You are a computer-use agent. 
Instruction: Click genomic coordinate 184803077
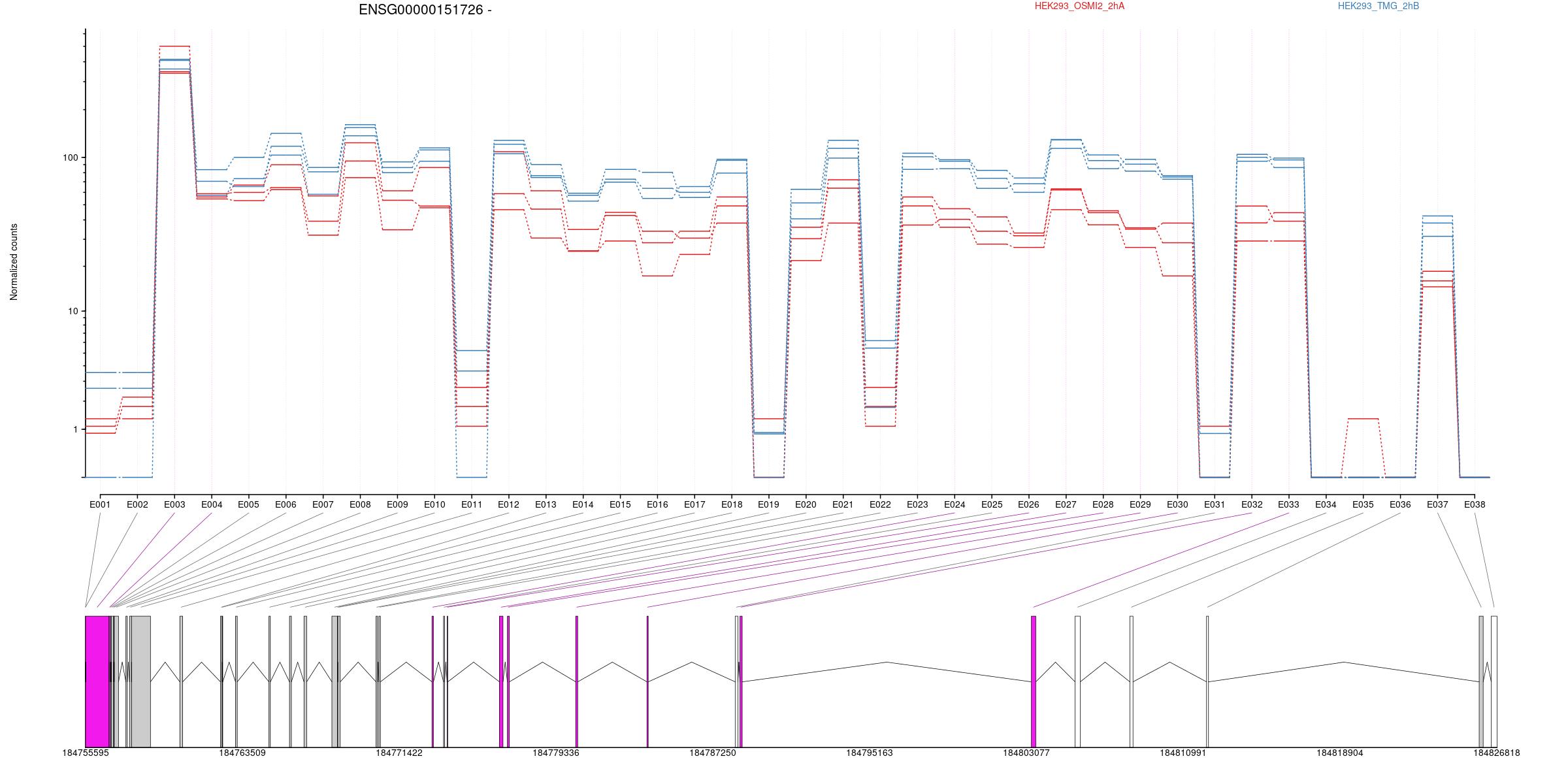pos(1026,753)
